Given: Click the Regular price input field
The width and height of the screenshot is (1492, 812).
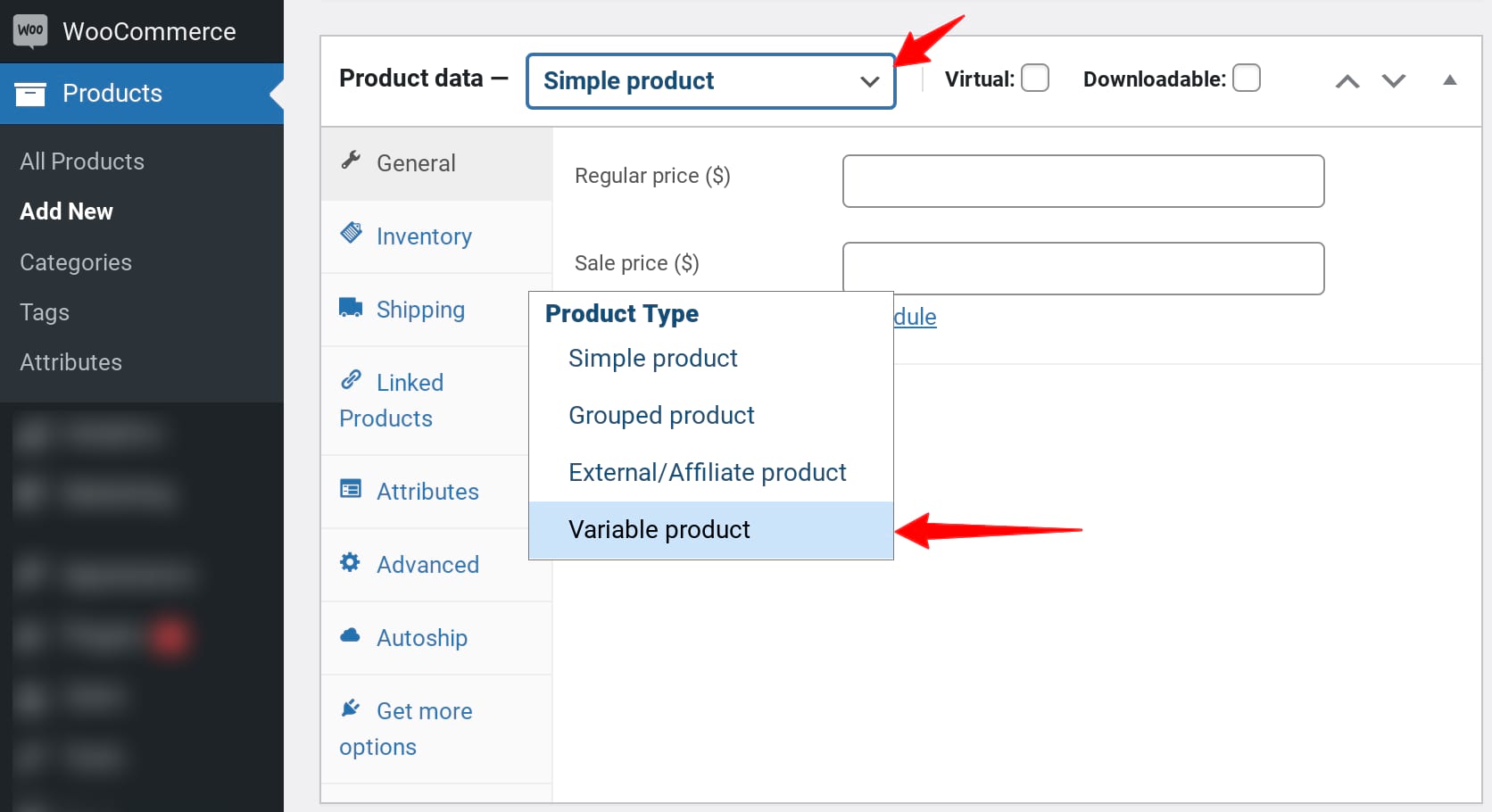Looking at the screenshot, I should point(1082,181).
